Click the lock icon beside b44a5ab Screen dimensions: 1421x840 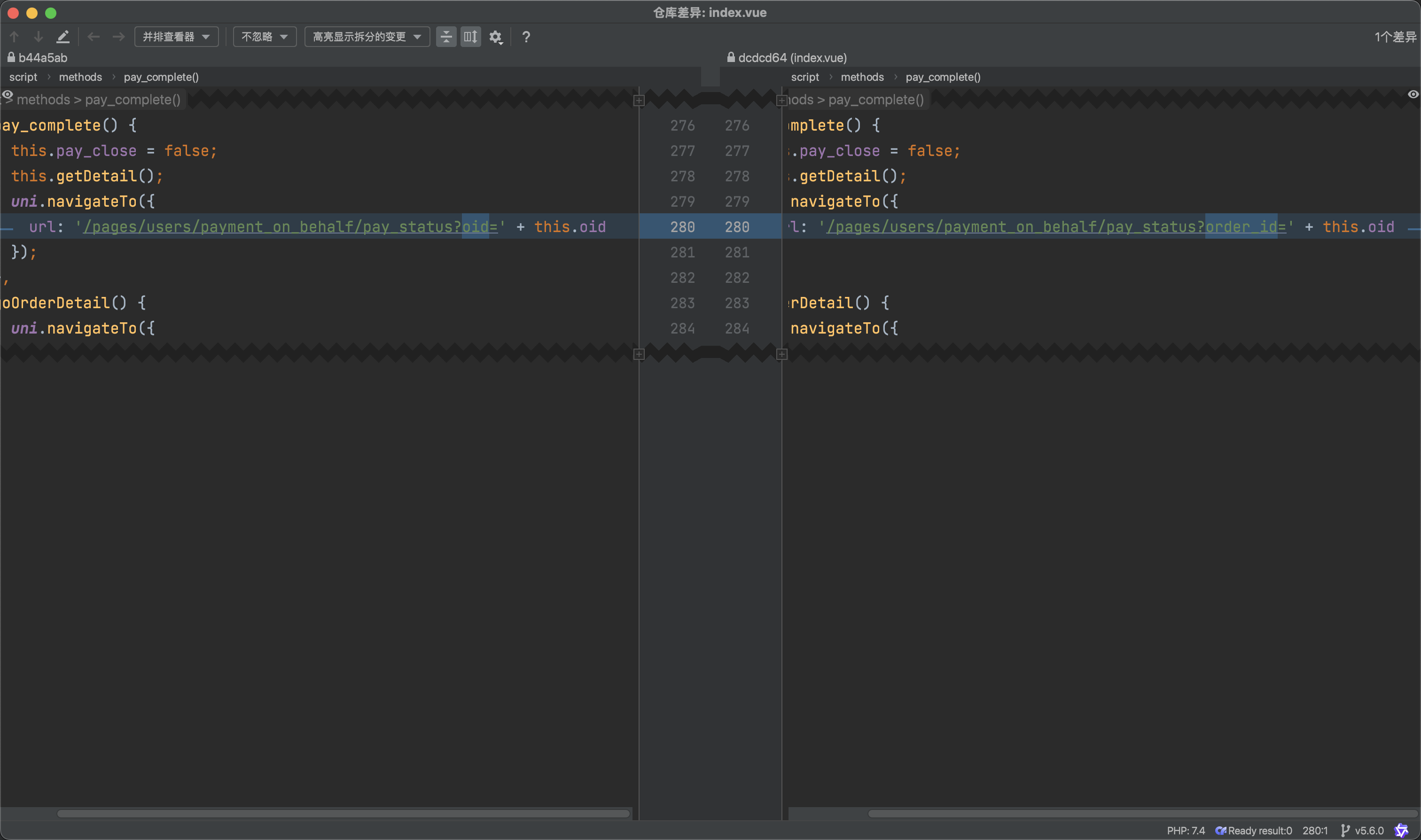click(x=11, y=57)
